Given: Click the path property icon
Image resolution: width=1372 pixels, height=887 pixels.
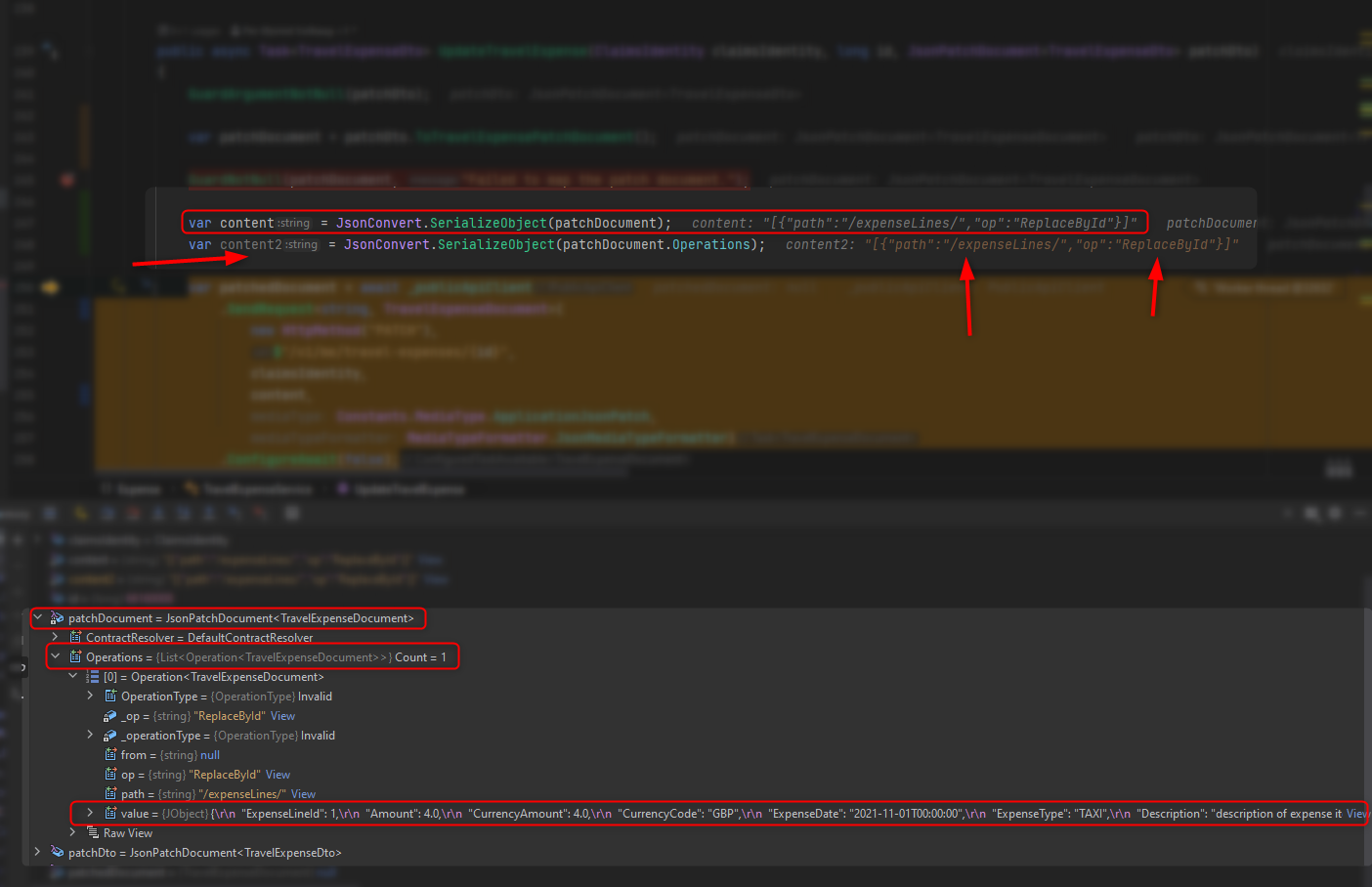Looking at the screenshot, I should pyautogui.click(x=110, y=793).
